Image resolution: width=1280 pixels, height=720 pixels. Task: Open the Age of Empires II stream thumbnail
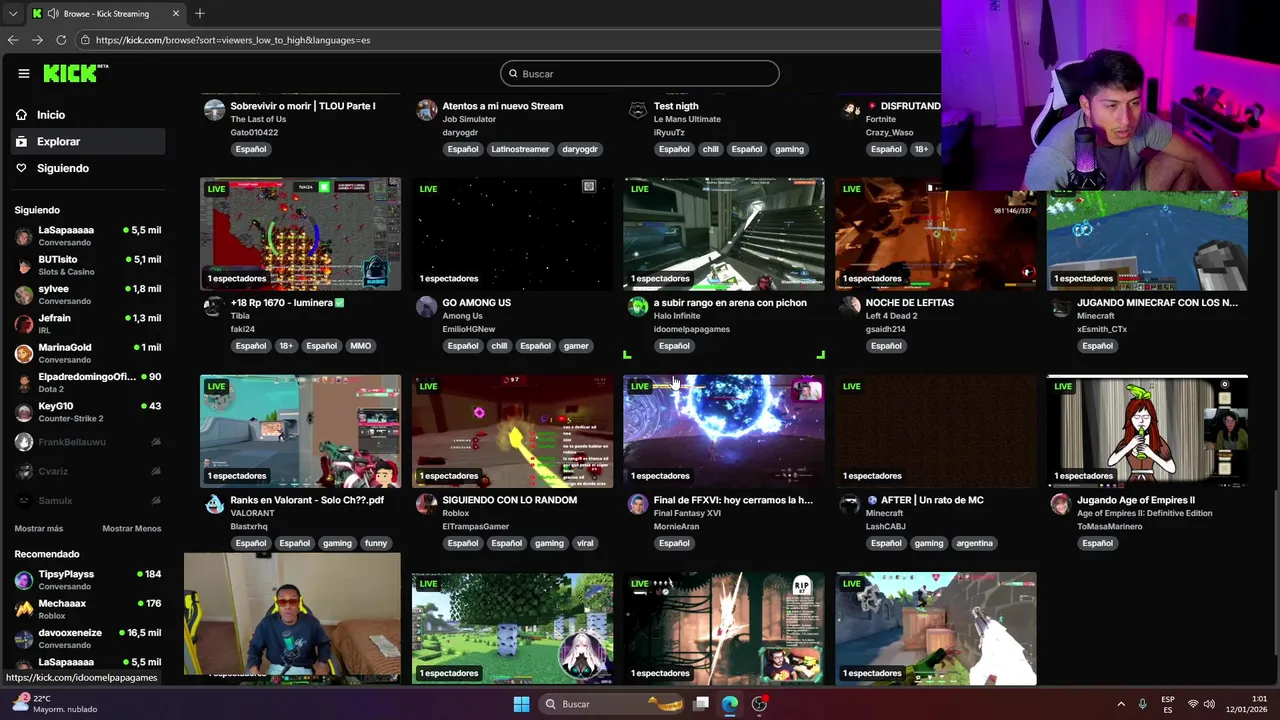point(1147,431)
